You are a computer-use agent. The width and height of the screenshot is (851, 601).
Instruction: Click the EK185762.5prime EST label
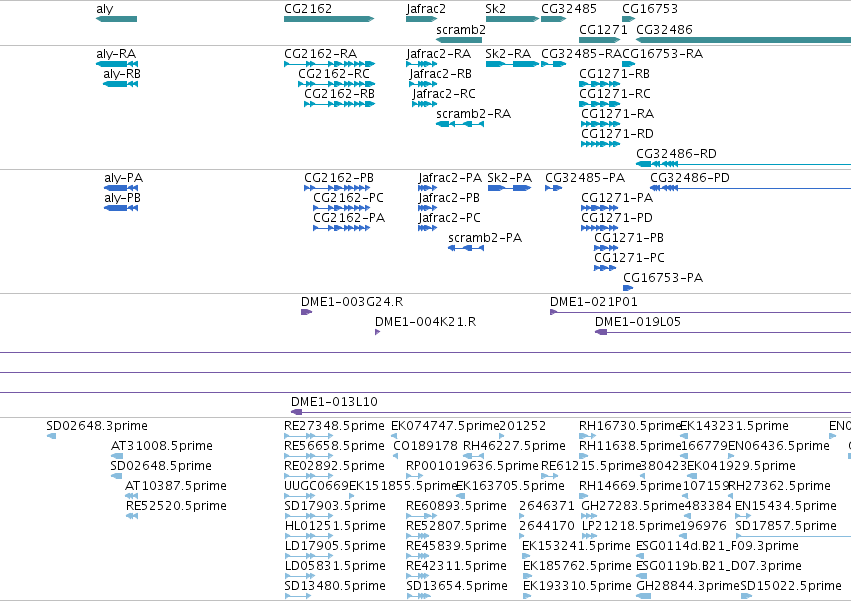click(x=577, y=567)
